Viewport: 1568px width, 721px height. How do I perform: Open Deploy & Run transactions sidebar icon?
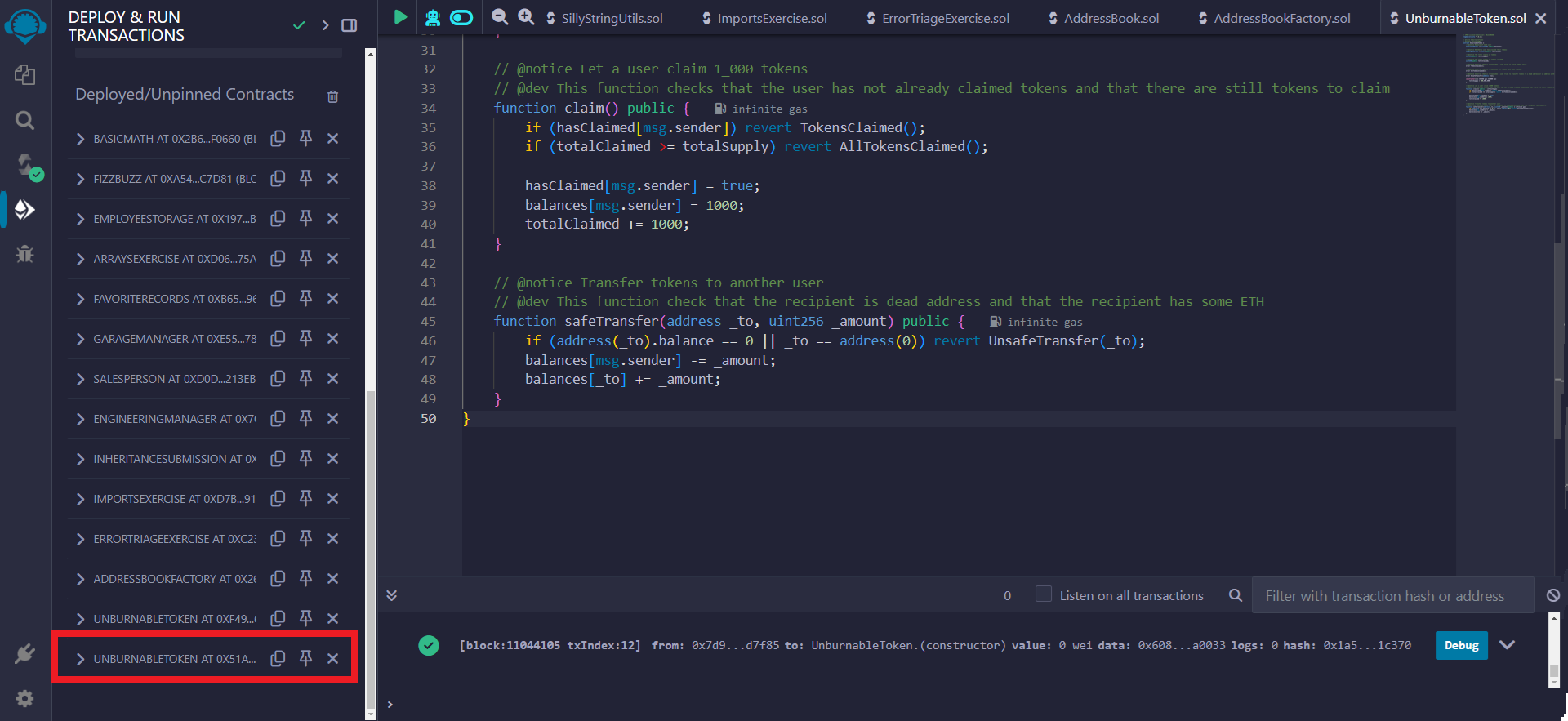tap(25, 210)
